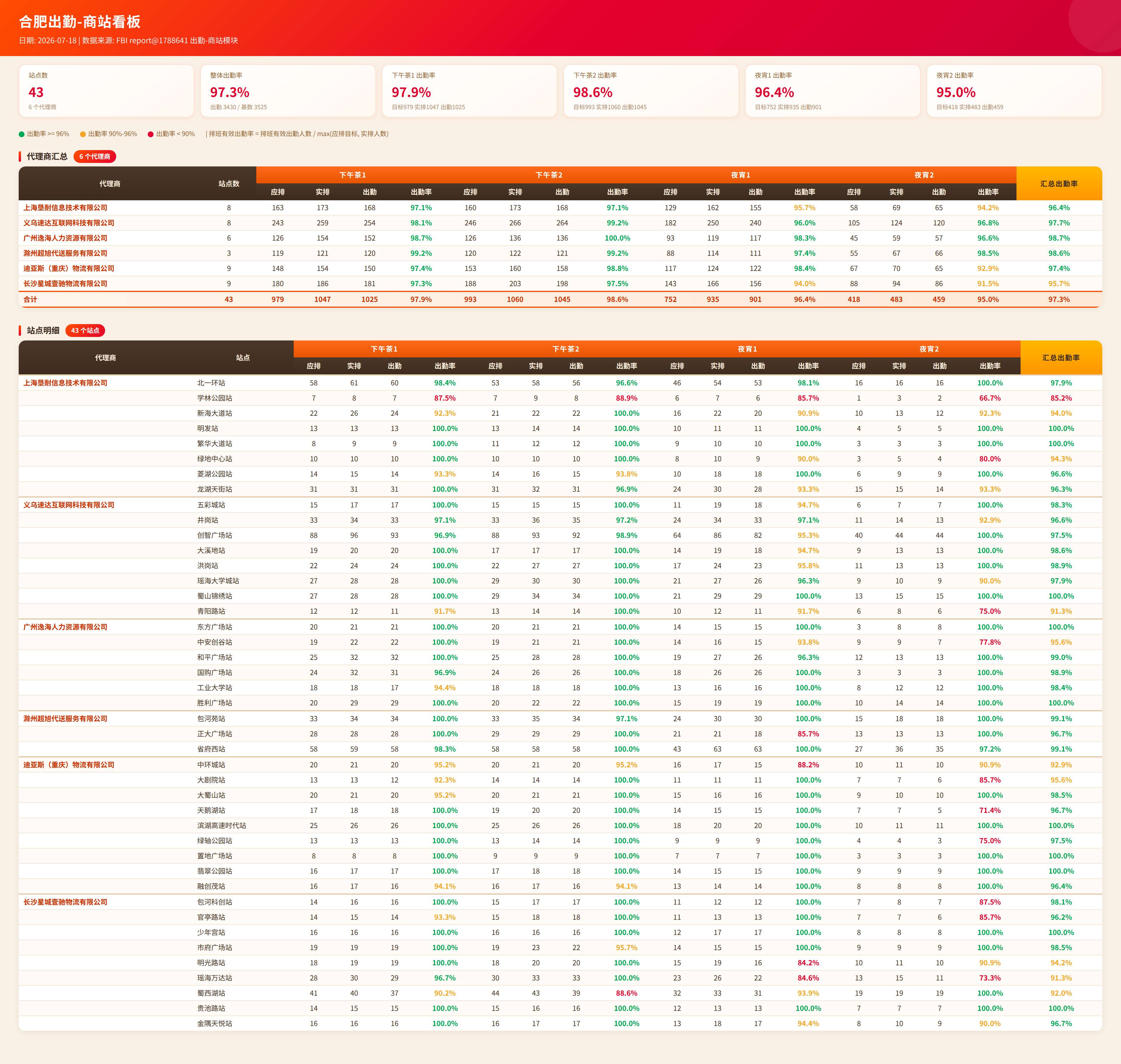Viewport: 1121px width, 1064px height.
Task: Open the 夜宵2 出勤率 95.0% card
Action: click(1014, 91)
